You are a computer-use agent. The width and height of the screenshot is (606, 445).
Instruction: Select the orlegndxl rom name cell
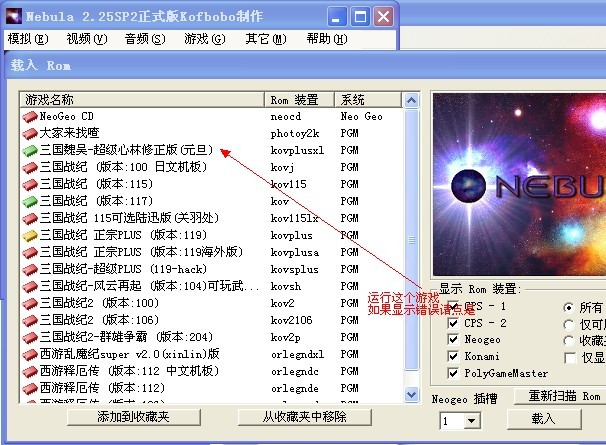click(x=297, y=355)
